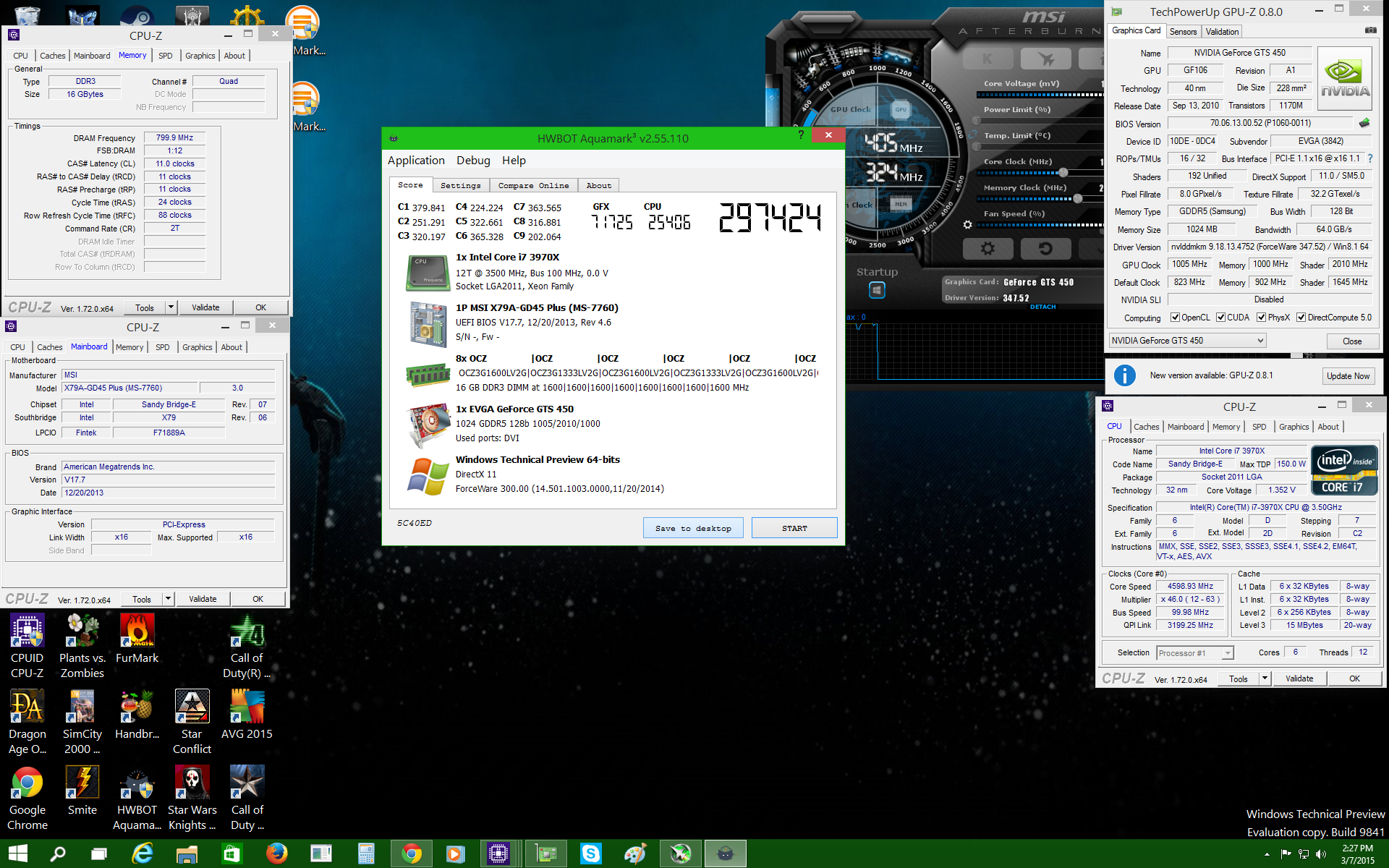Open the CPUID CPU-Z desktop shortcut
Screen dimensions: 1389x868
[x=27, y=646]
